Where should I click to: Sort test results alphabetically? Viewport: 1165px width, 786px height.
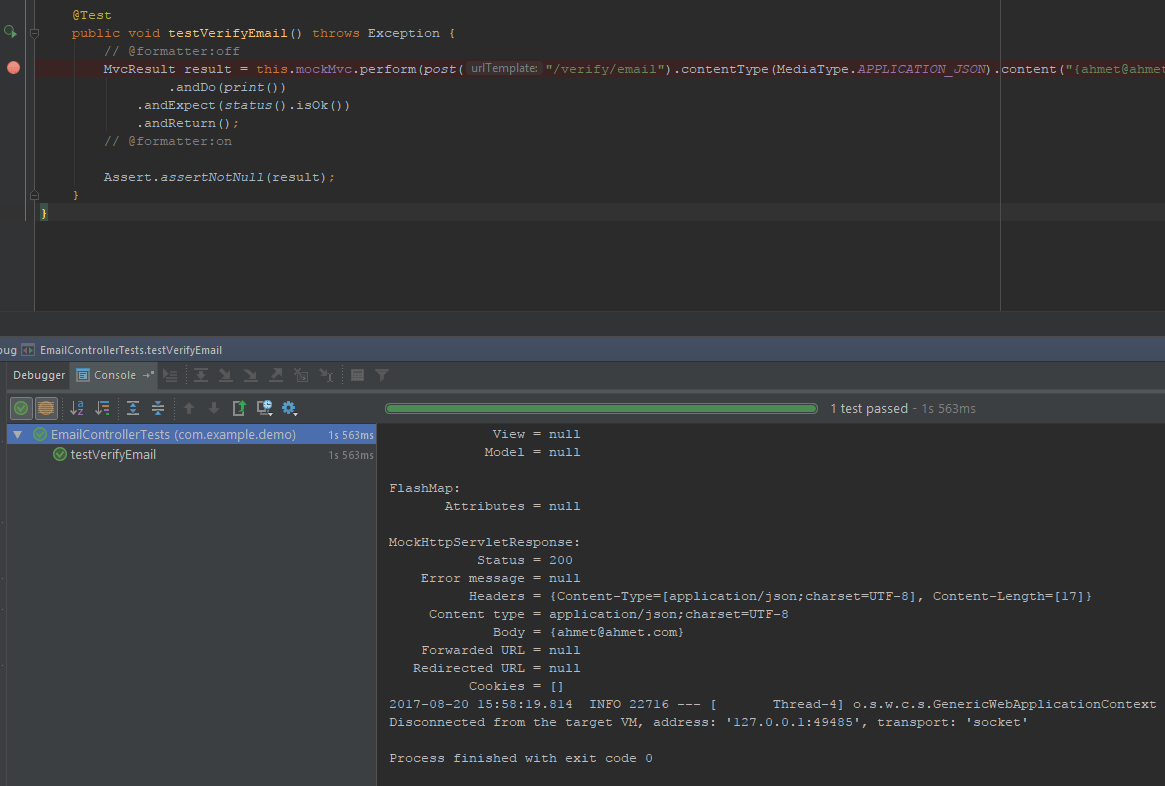pos(77,408)
